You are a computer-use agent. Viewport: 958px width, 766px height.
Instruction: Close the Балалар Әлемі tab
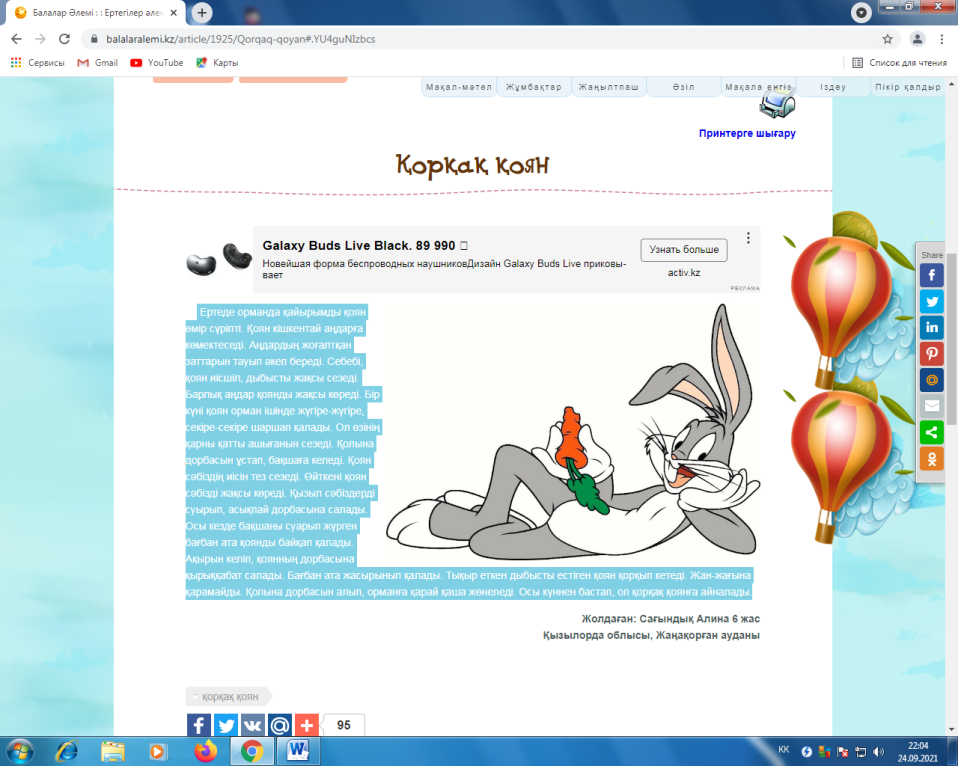(174, 12)
